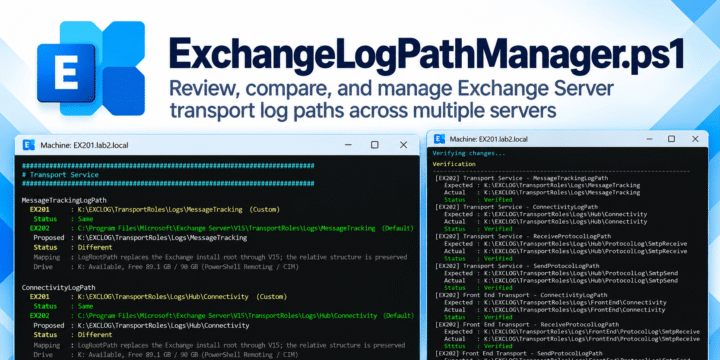Screen dimensions: 720x360
Task: Click the Exchange icon in right window title bar
Action: 439,139
